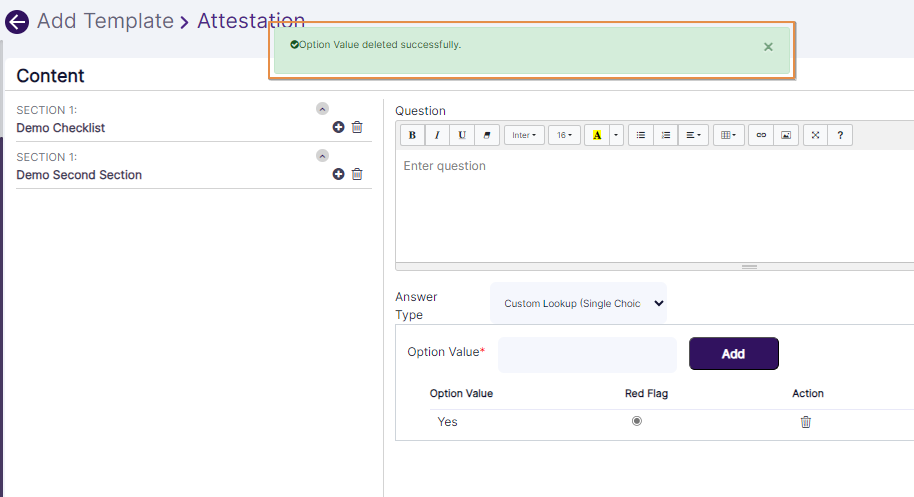
Task: Insert an ordered numbered list
Action: (x=666, y=135)
